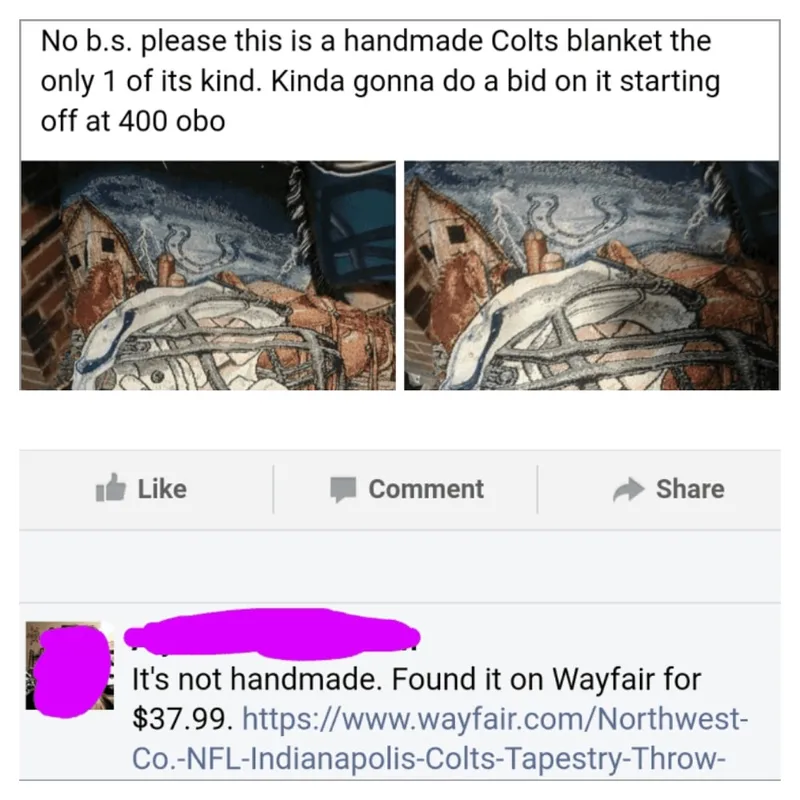The width and height of the screenshot is (800, 800).
Task: Click the Share arrow icon
Action: (x=628, y=489)
